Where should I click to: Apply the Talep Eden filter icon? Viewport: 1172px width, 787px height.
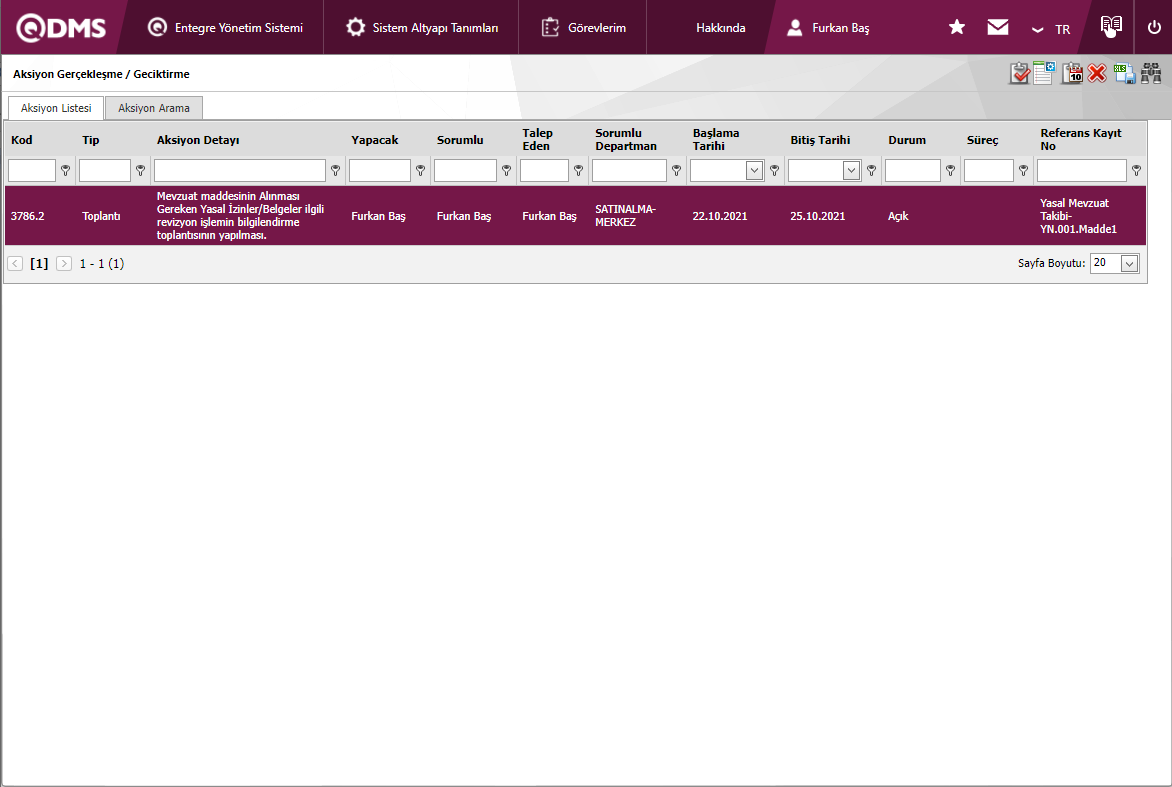(x=579, y=170)
